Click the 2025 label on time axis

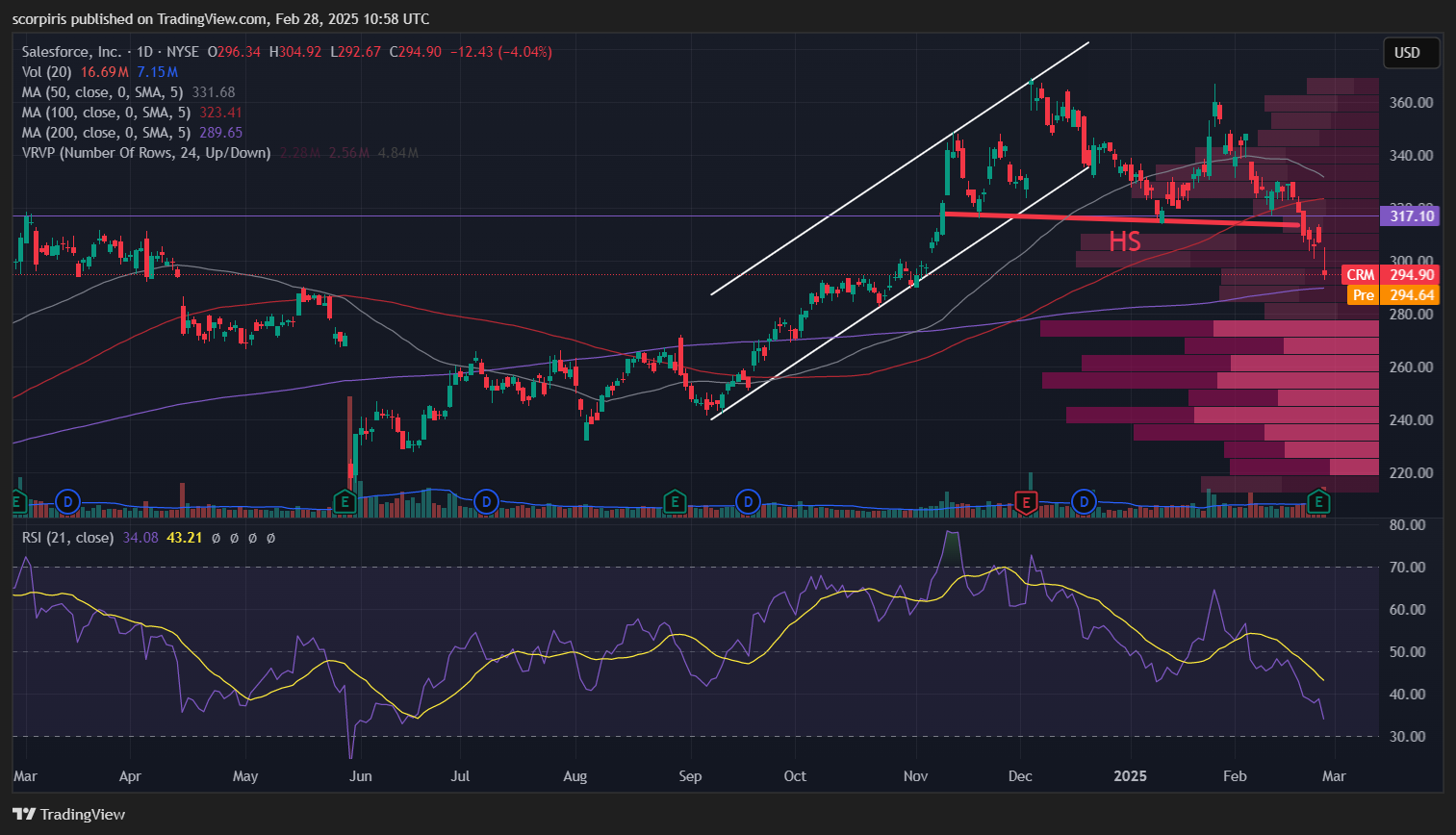coord(1130,775)
